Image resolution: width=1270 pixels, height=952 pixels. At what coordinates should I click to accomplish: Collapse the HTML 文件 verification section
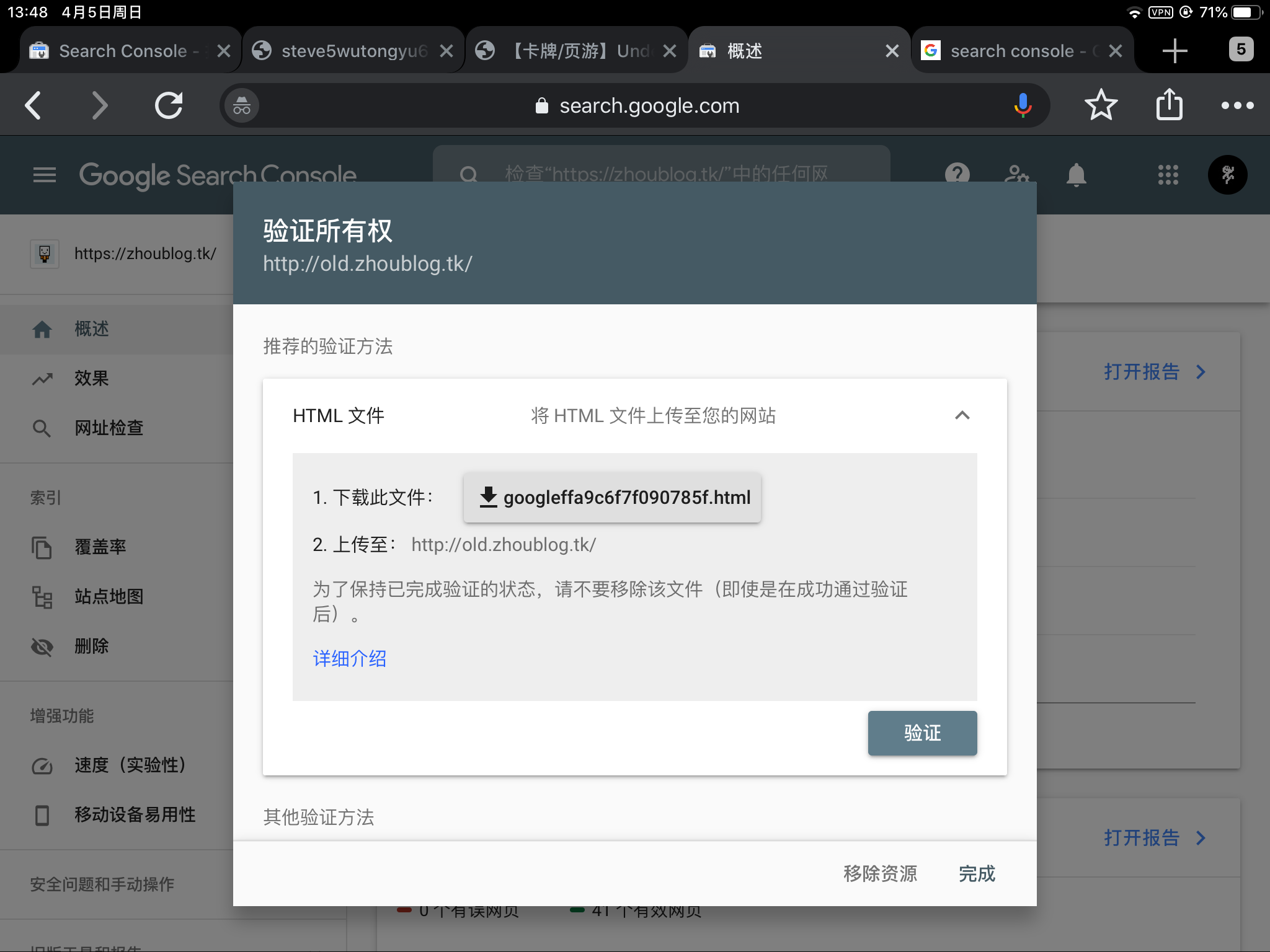[962, 415]
